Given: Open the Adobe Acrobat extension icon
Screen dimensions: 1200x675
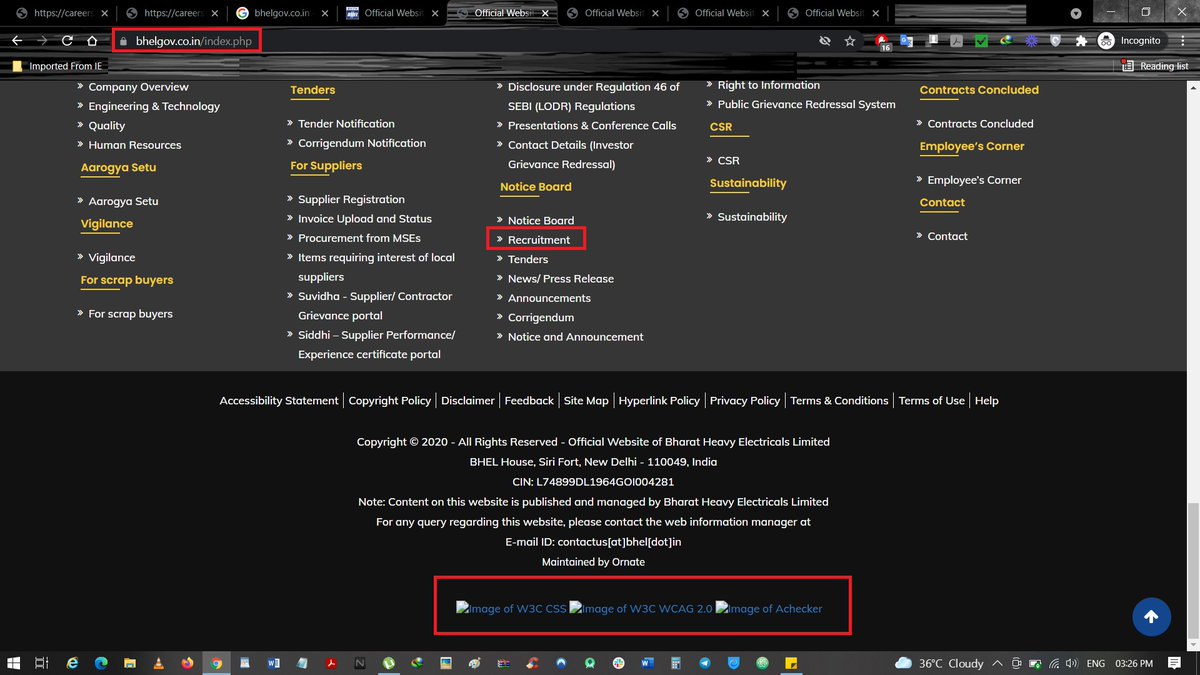Looking at the screenshot, I should [x=956, y=41].
